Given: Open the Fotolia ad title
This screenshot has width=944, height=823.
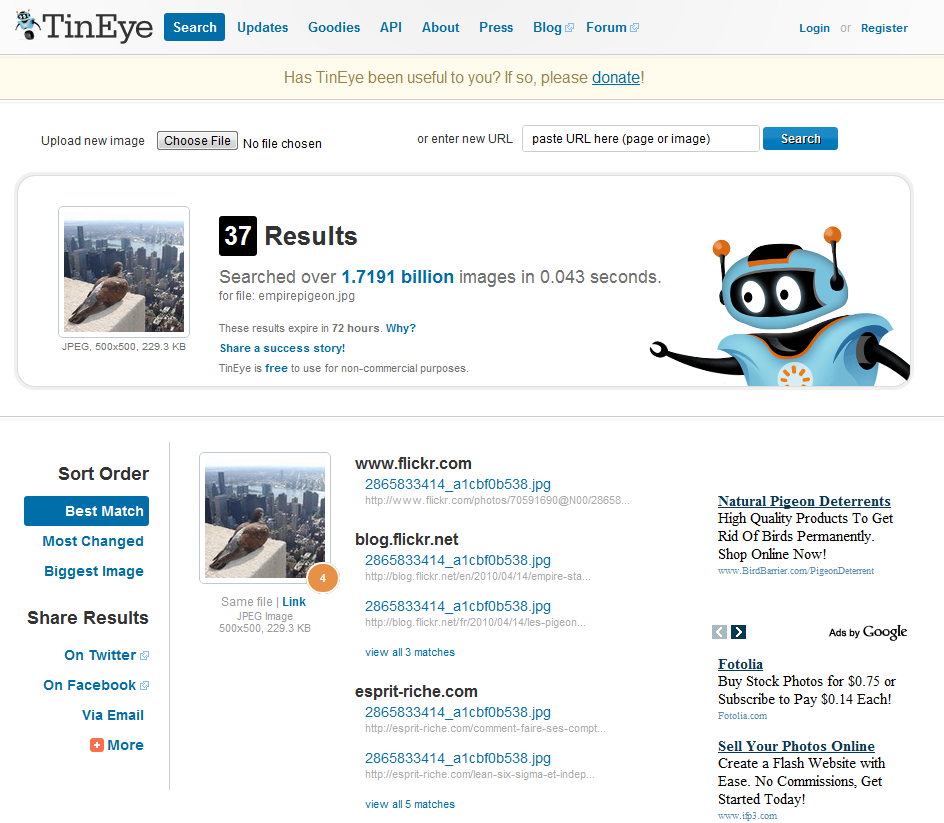Looking at the screenshot, I should coord(740,664).
